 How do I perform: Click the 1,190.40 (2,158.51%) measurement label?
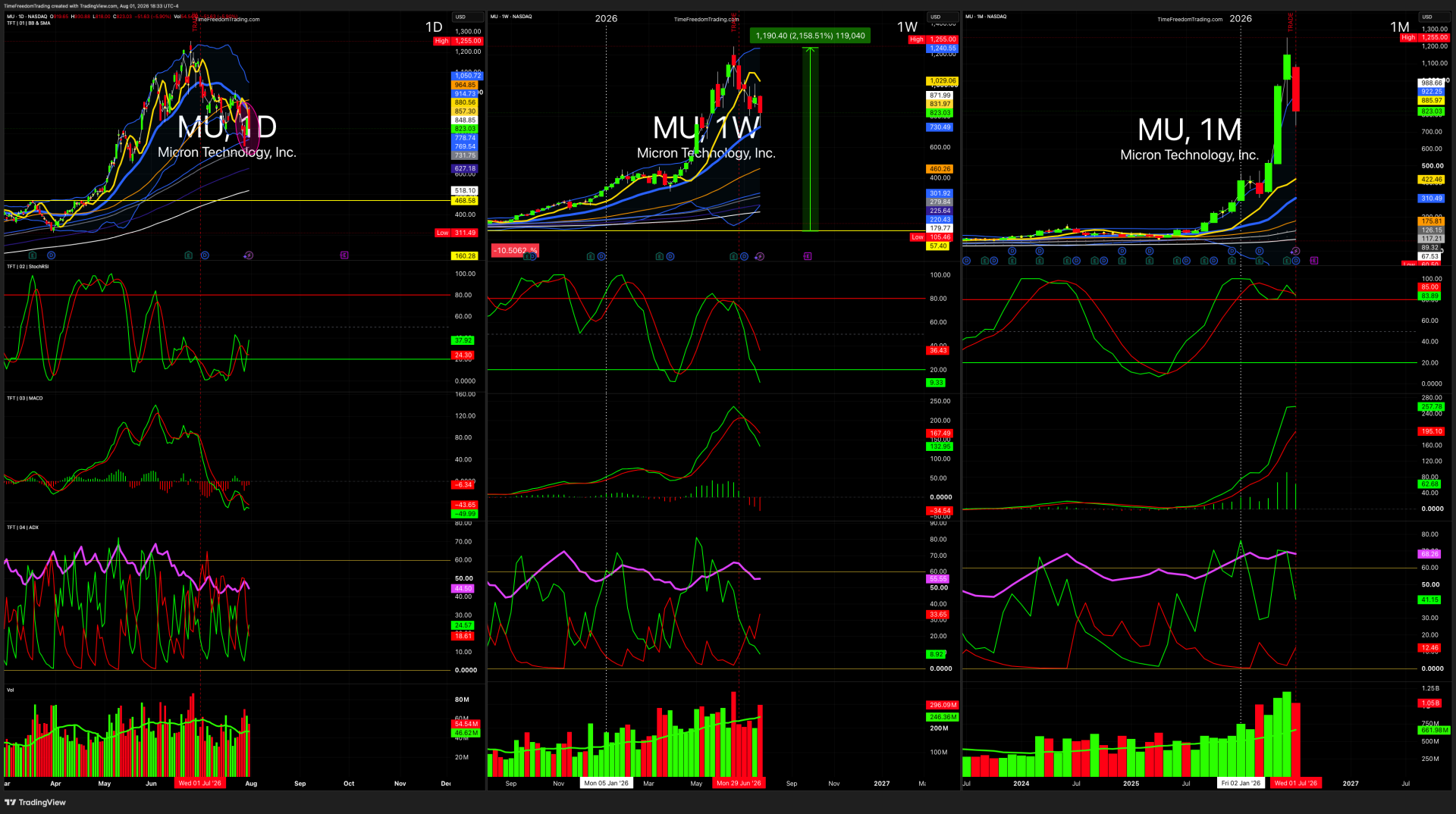[810, 36]
